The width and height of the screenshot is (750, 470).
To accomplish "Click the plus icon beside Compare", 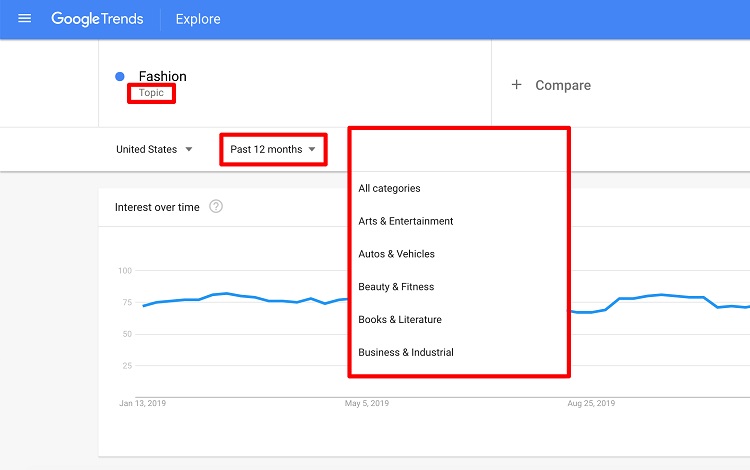I will click(517, 85).
